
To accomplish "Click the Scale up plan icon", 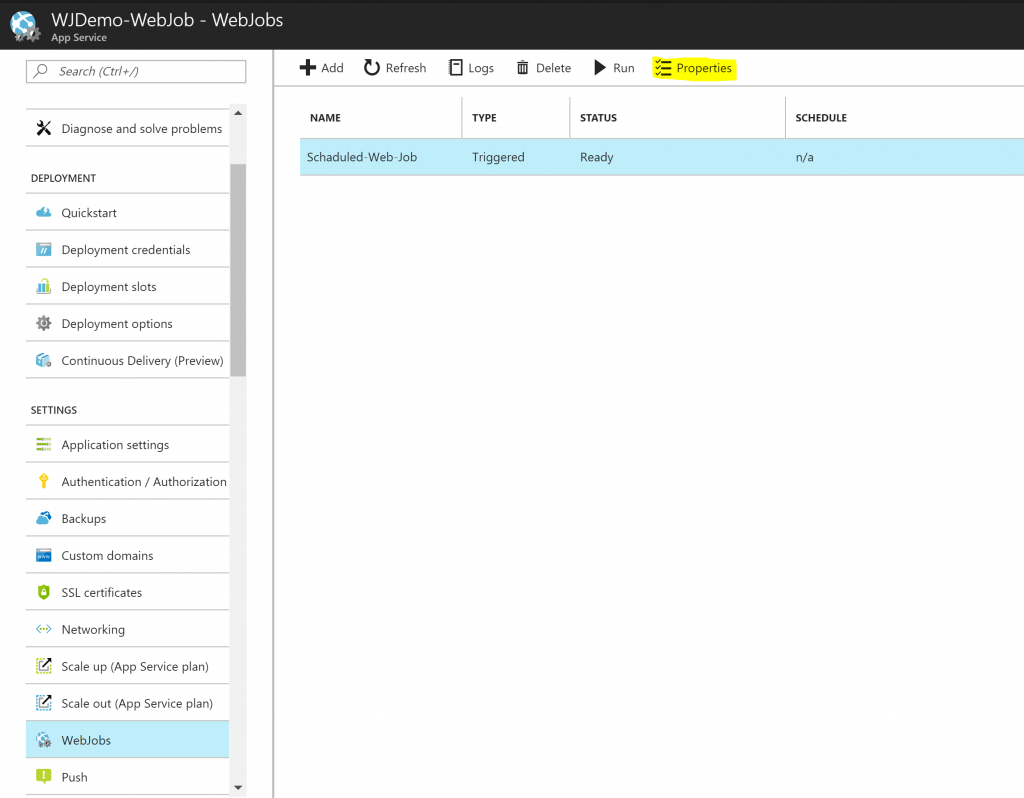I will [44, 665].
